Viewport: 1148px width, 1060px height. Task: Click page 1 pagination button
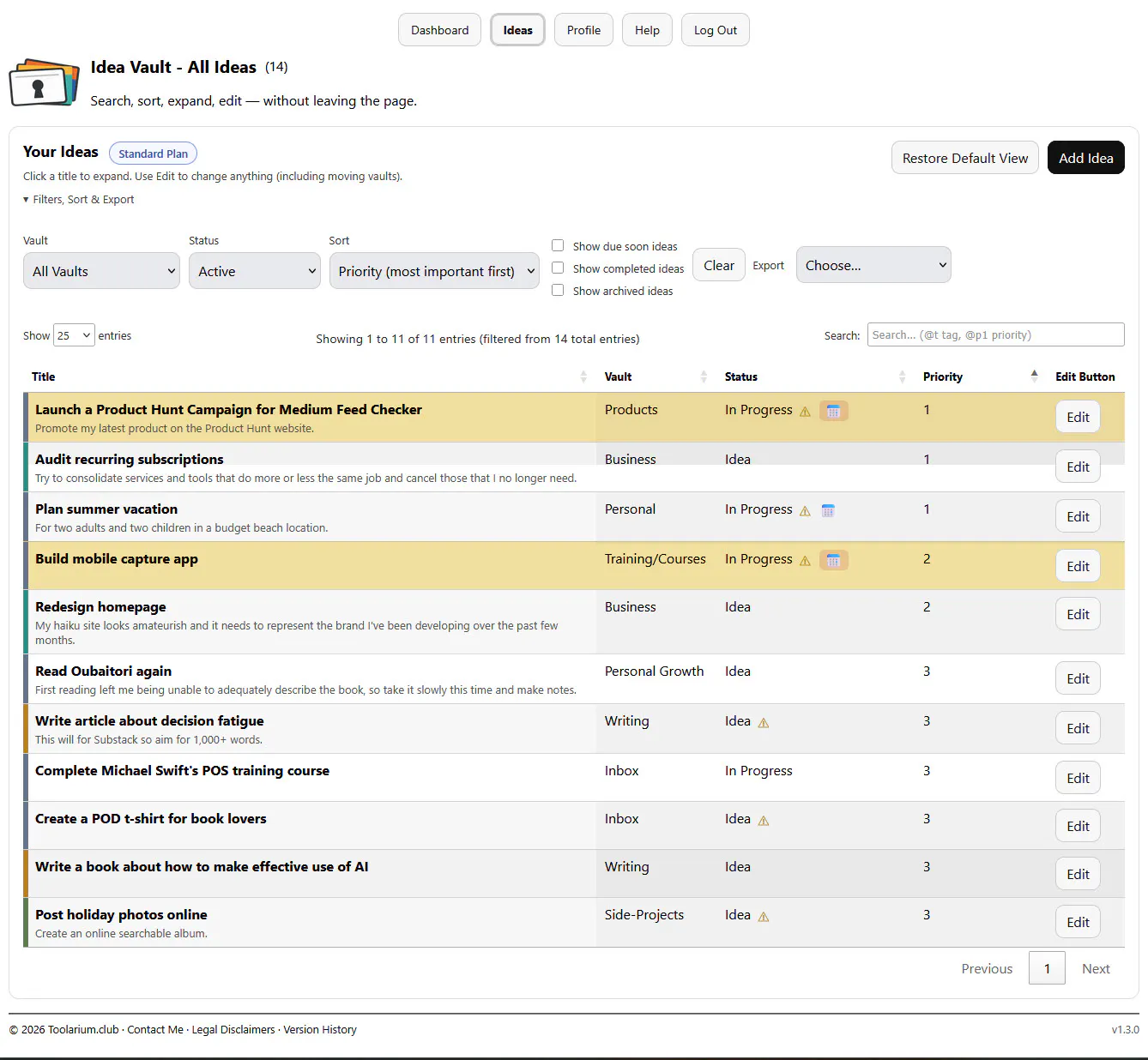point(1047,968)
